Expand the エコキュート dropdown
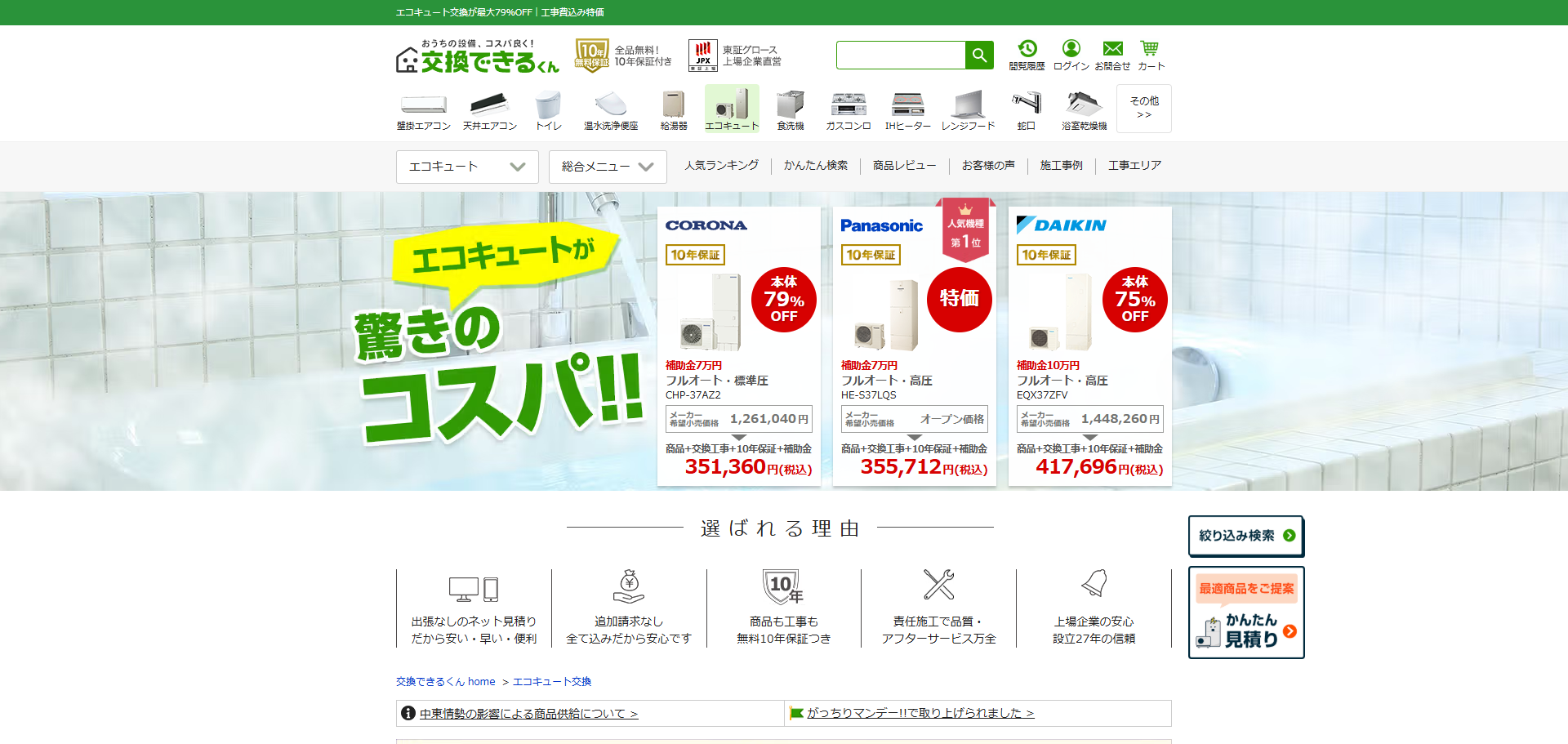Screen dimensions: 1568x744 pos(467,167)
